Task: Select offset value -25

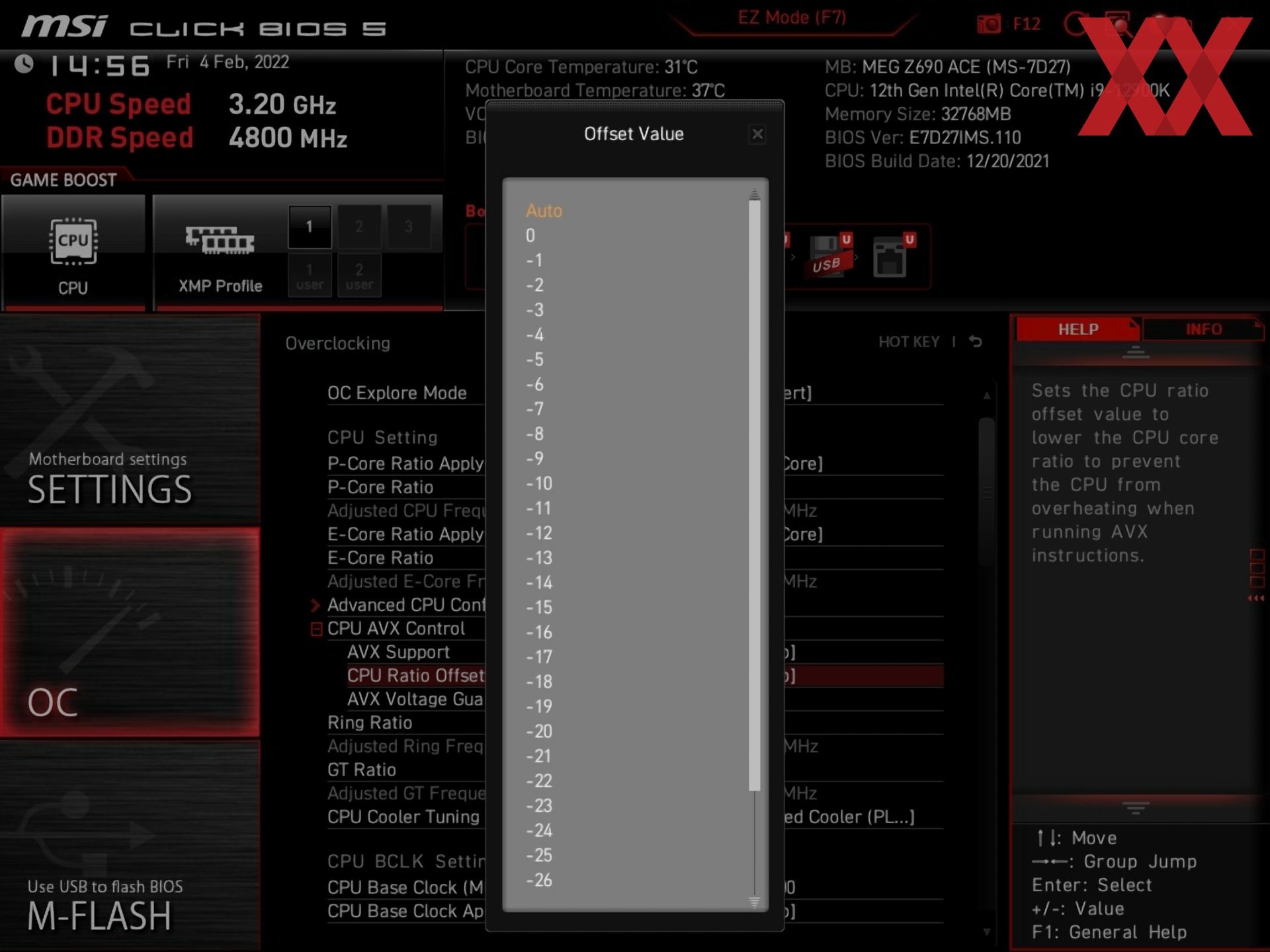Action: click(539, 855)
